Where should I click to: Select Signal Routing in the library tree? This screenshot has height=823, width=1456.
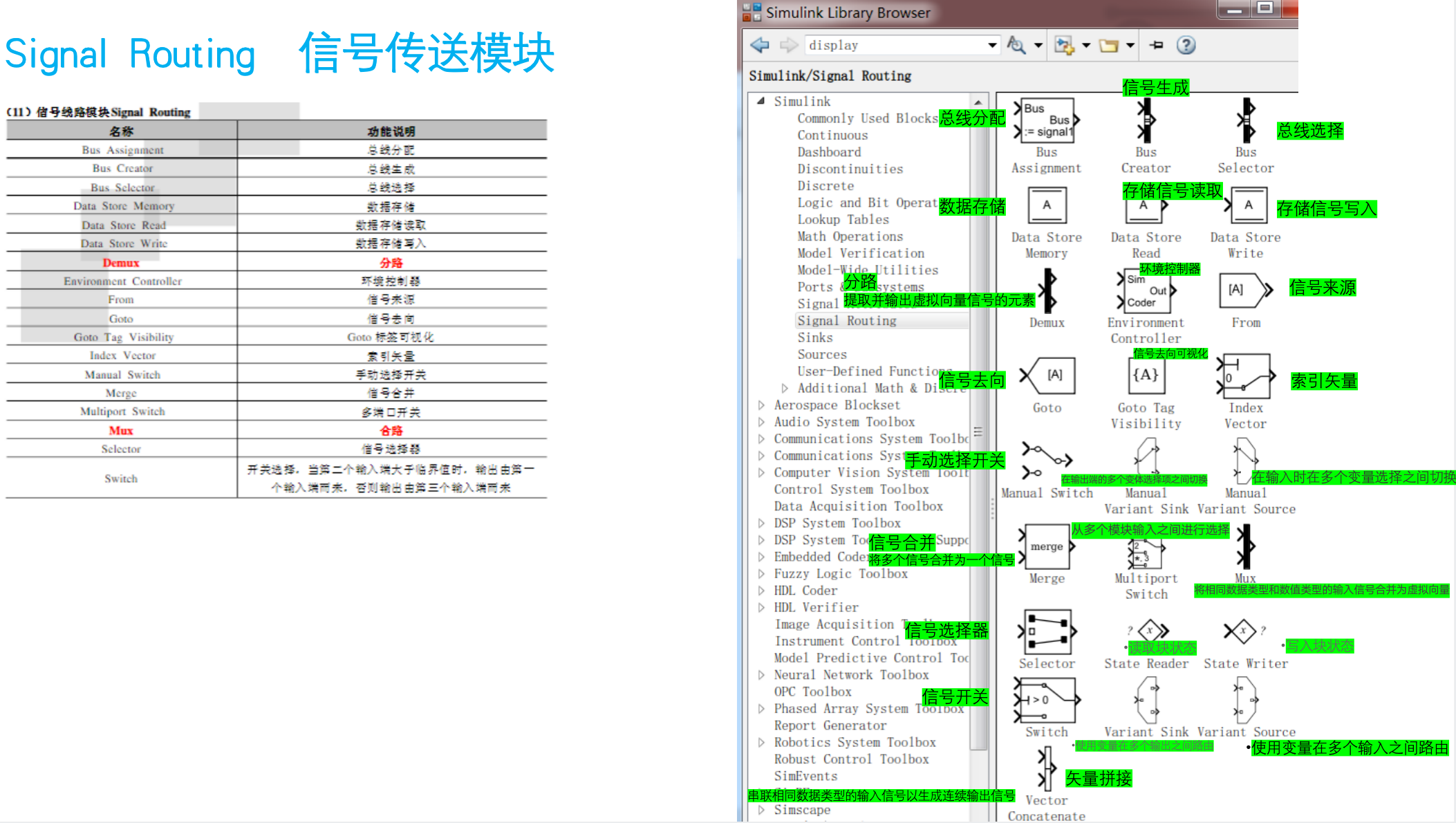pyautogui.click(x=848, y=320)
